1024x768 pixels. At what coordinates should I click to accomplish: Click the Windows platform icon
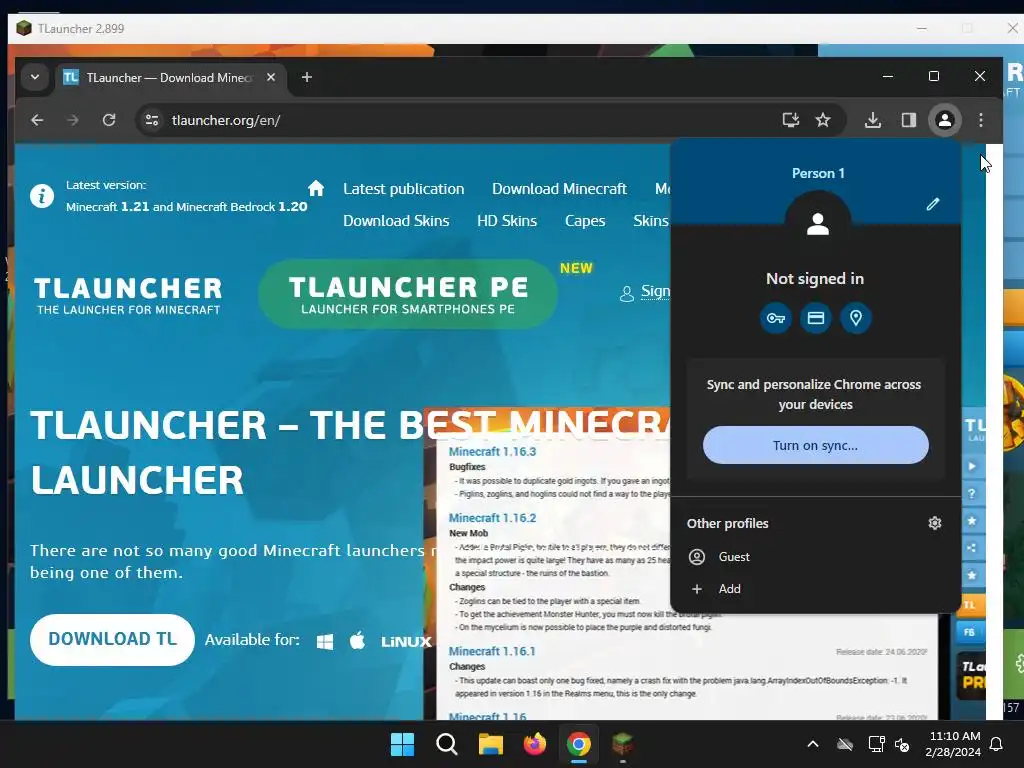(x=325, y=642)
